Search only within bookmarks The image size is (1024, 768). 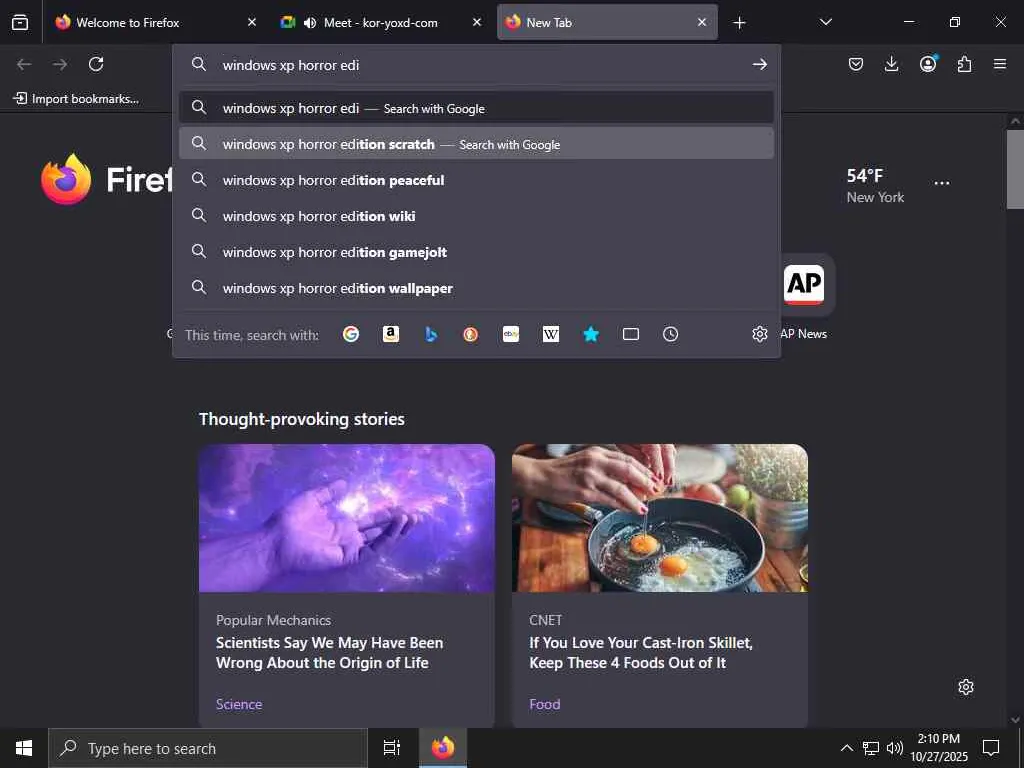(x=591, y=334)
